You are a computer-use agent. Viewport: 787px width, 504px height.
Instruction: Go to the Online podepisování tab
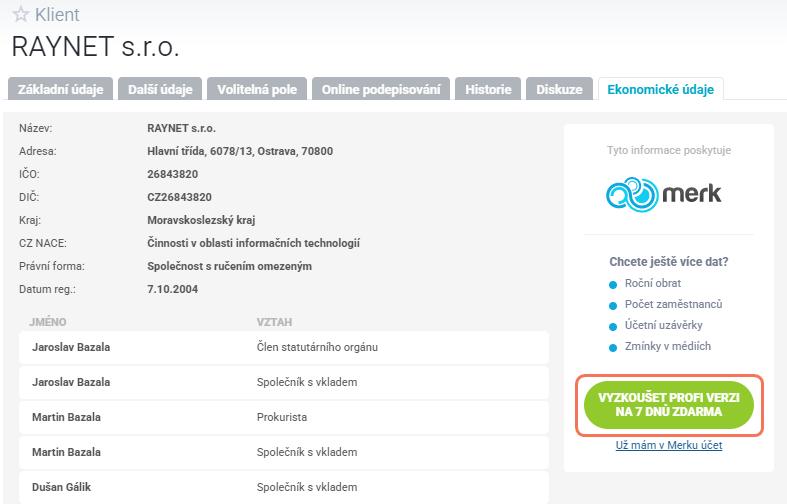coord(381,89)
